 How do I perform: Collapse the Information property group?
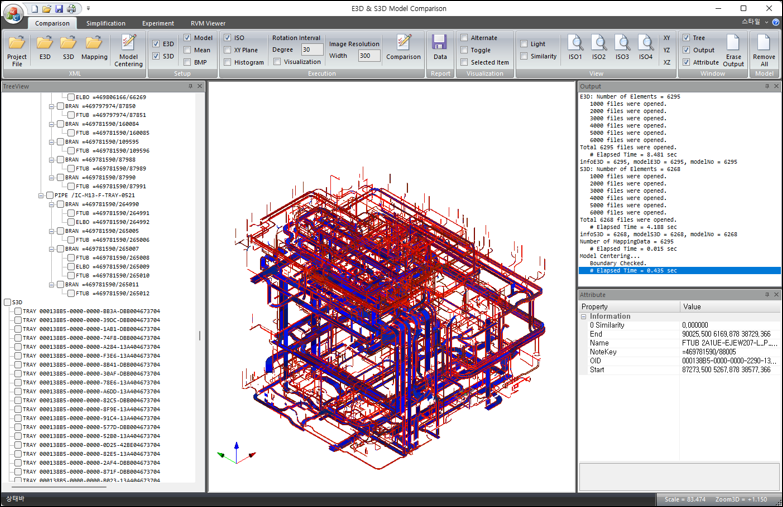(584, 316)
